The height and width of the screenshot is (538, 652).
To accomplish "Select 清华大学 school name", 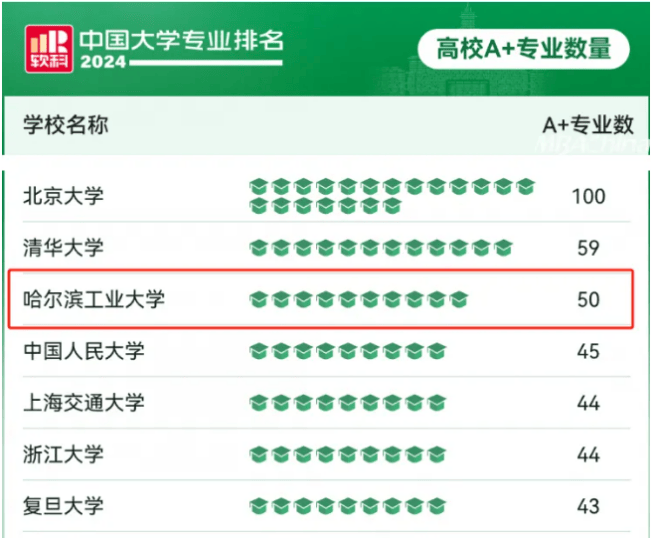I will coord(63,248).
